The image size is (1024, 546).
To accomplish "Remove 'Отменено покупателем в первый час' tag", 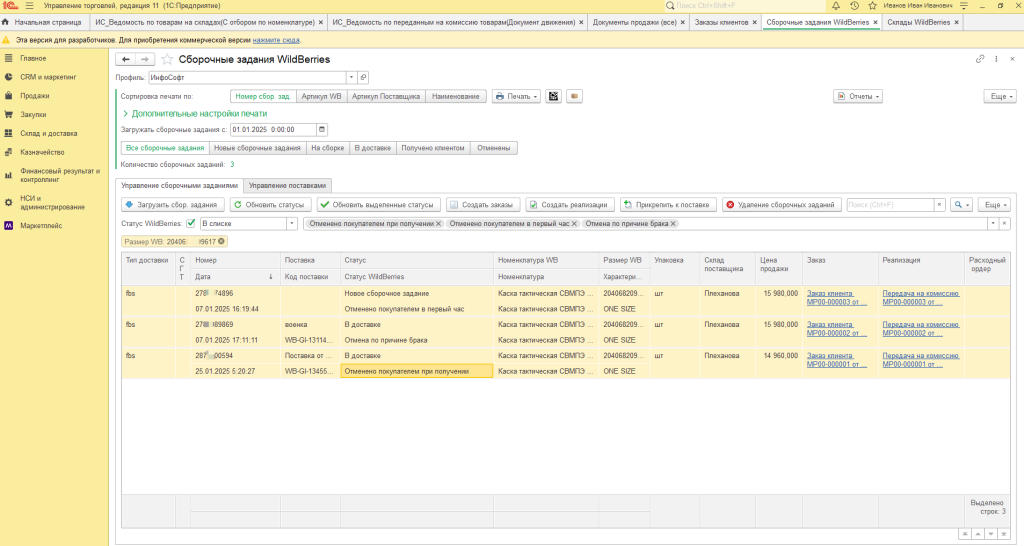I will click(574, 223).
